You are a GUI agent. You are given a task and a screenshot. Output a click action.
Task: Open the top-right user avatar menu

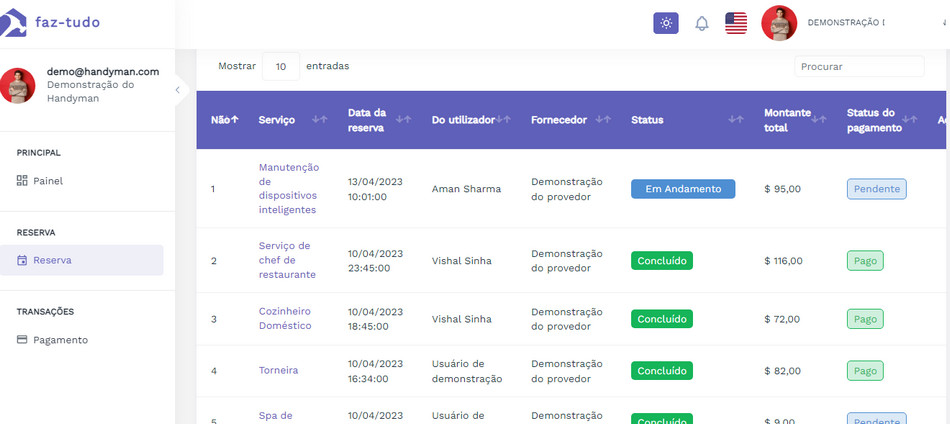779,23
